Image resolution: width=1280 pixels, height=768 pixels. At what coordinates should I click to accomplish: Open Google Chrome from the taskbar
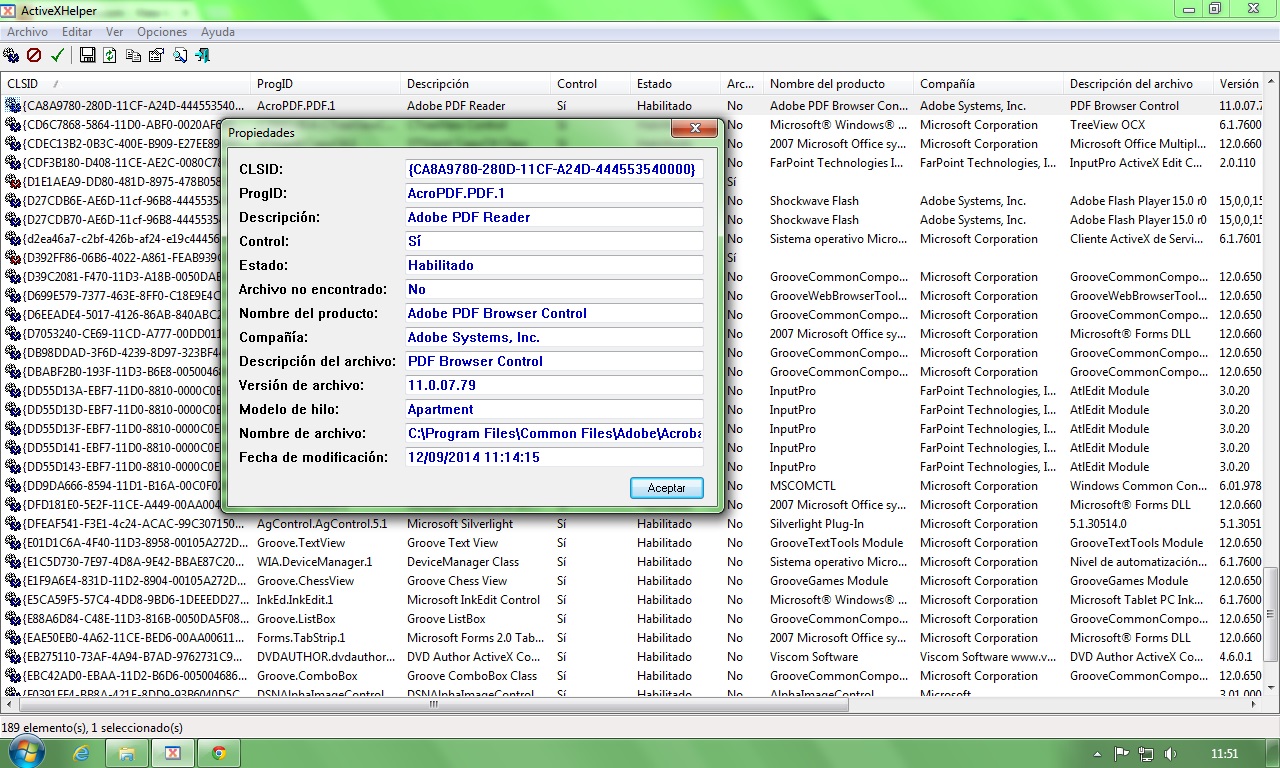point(219,753)
